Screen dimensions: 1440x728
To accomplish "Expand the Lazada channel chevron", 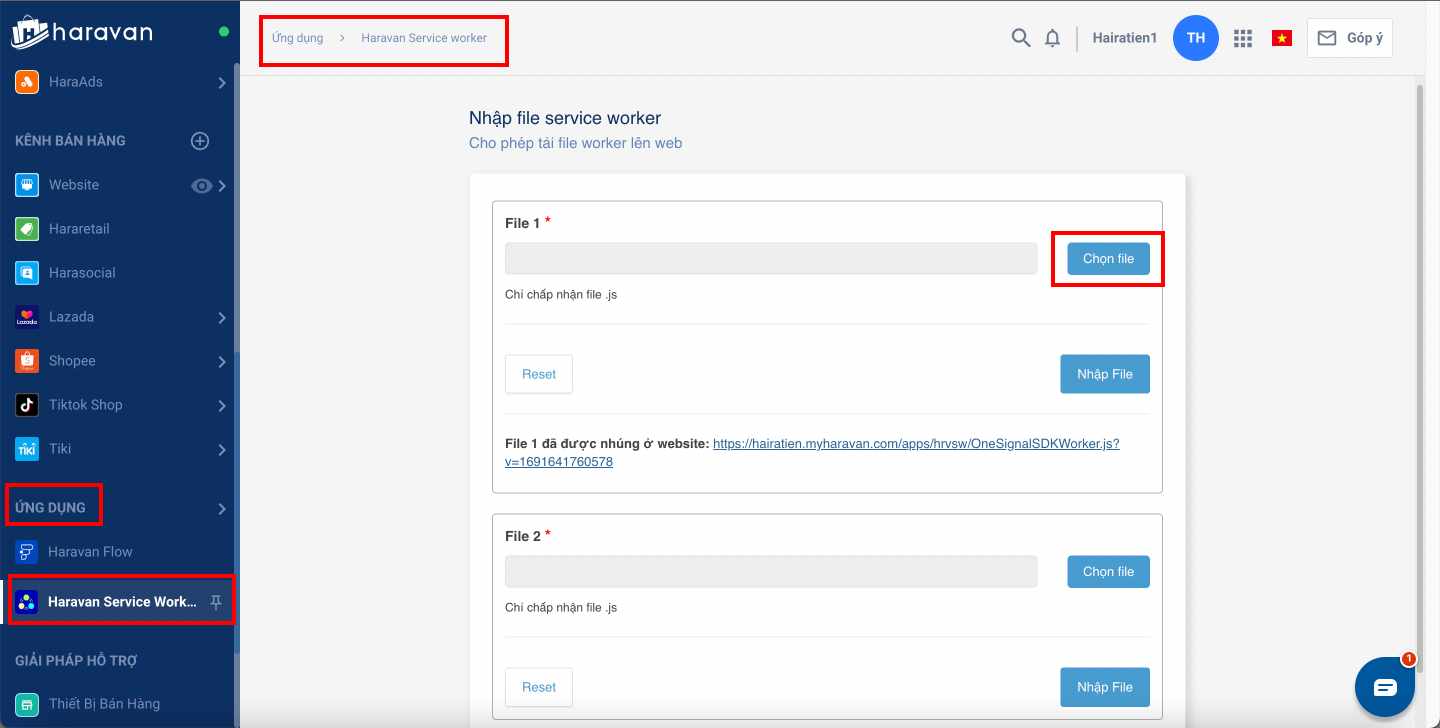I will [x=222, y=318].
